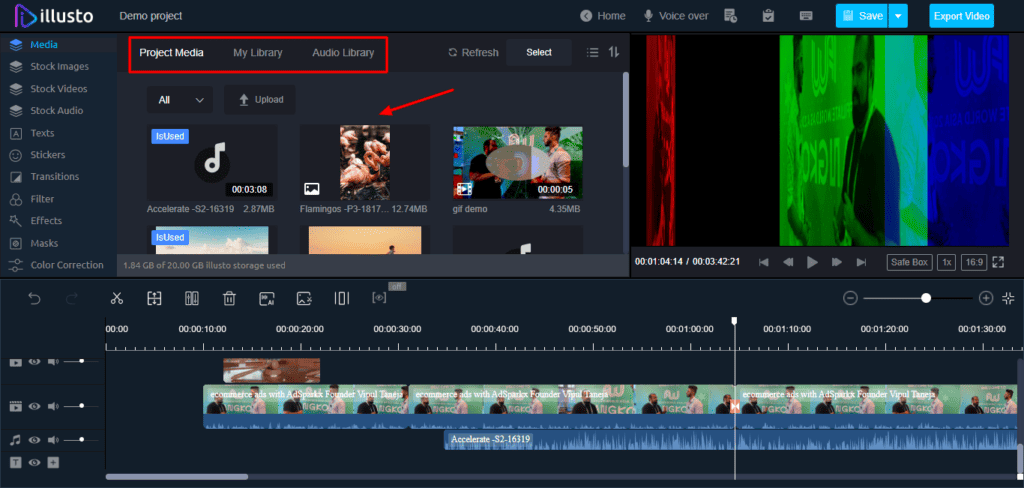
Task: Open the Stickers panel in sidebar
Action: tap(47, 155)
